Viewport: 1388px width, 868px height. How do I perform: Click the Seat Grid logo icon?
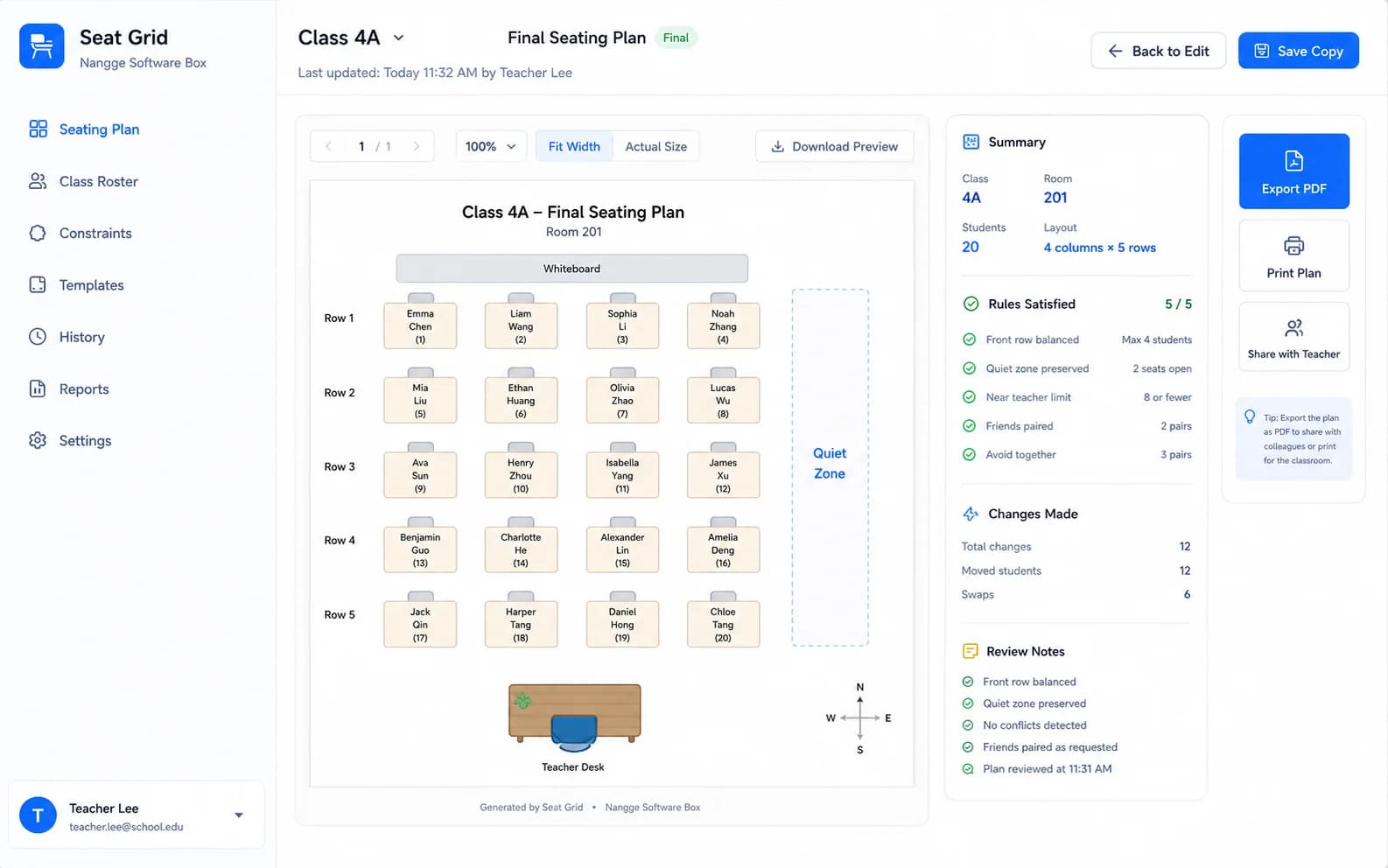tap(42, 46)
